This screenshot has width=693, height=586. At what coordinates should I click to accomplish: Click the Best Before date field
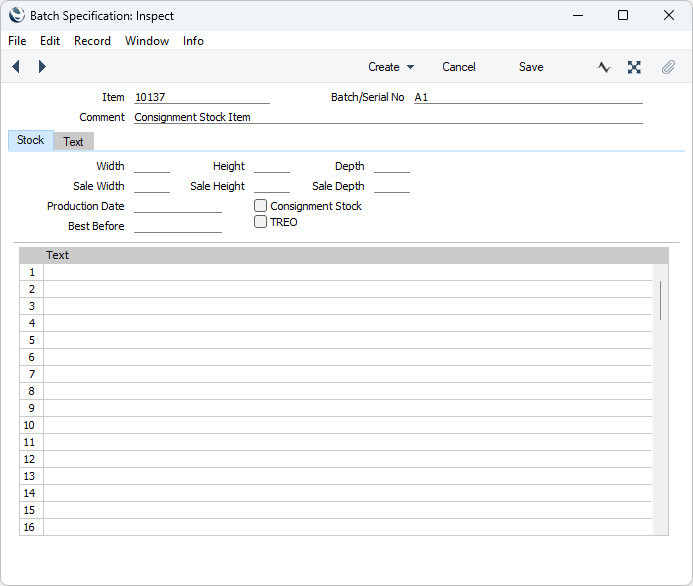click(x=178, y=226)
